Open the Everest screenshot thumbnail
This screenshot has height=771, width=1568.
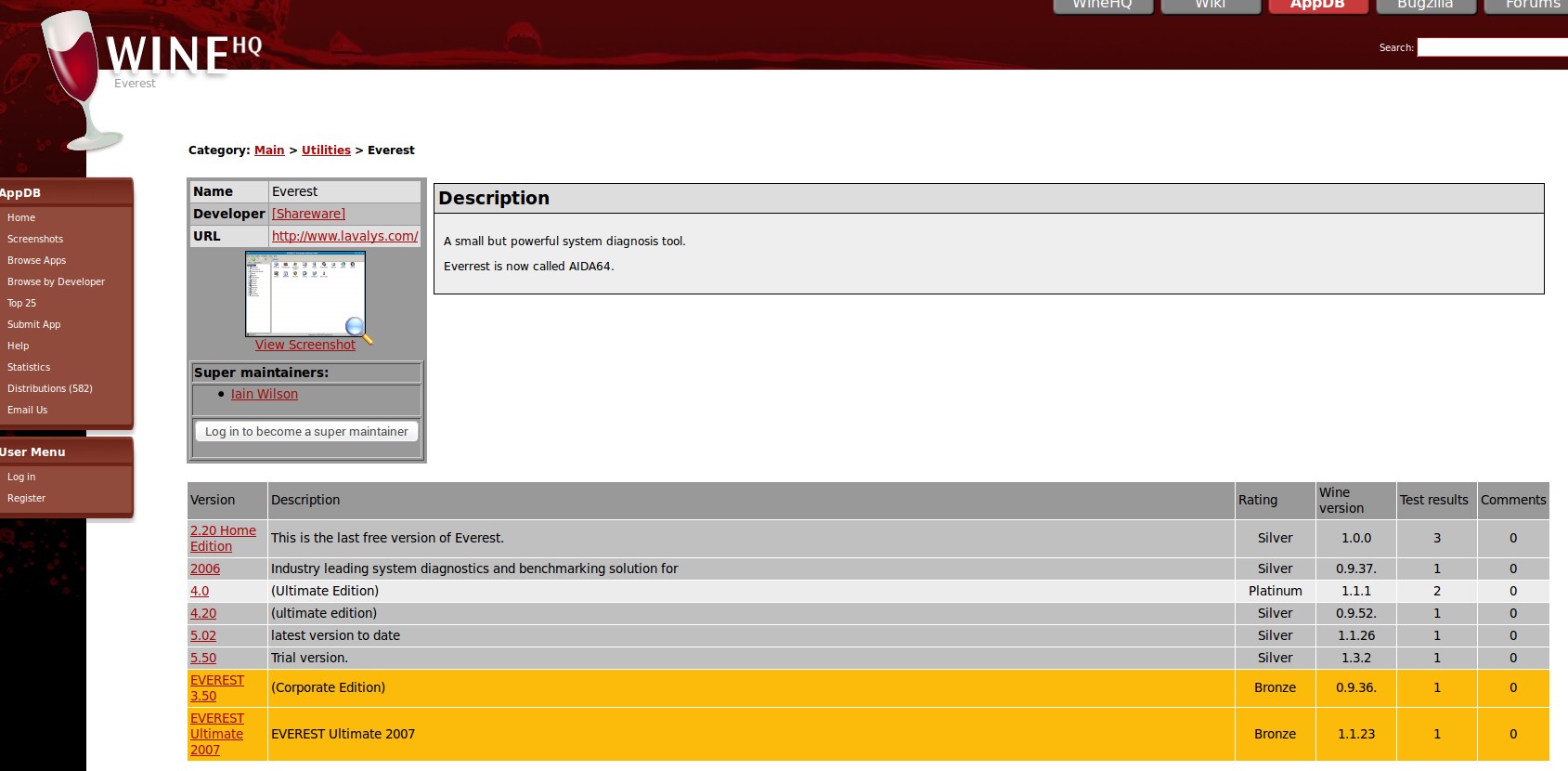[x=305, y=293]
